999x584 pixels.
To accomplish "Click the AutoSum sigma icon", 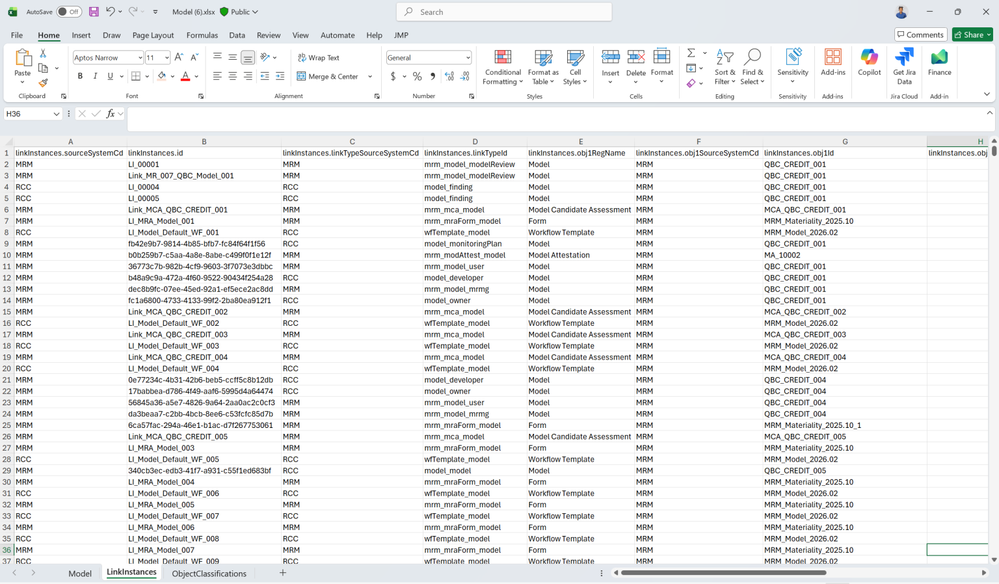I will (x=691, y=53).
